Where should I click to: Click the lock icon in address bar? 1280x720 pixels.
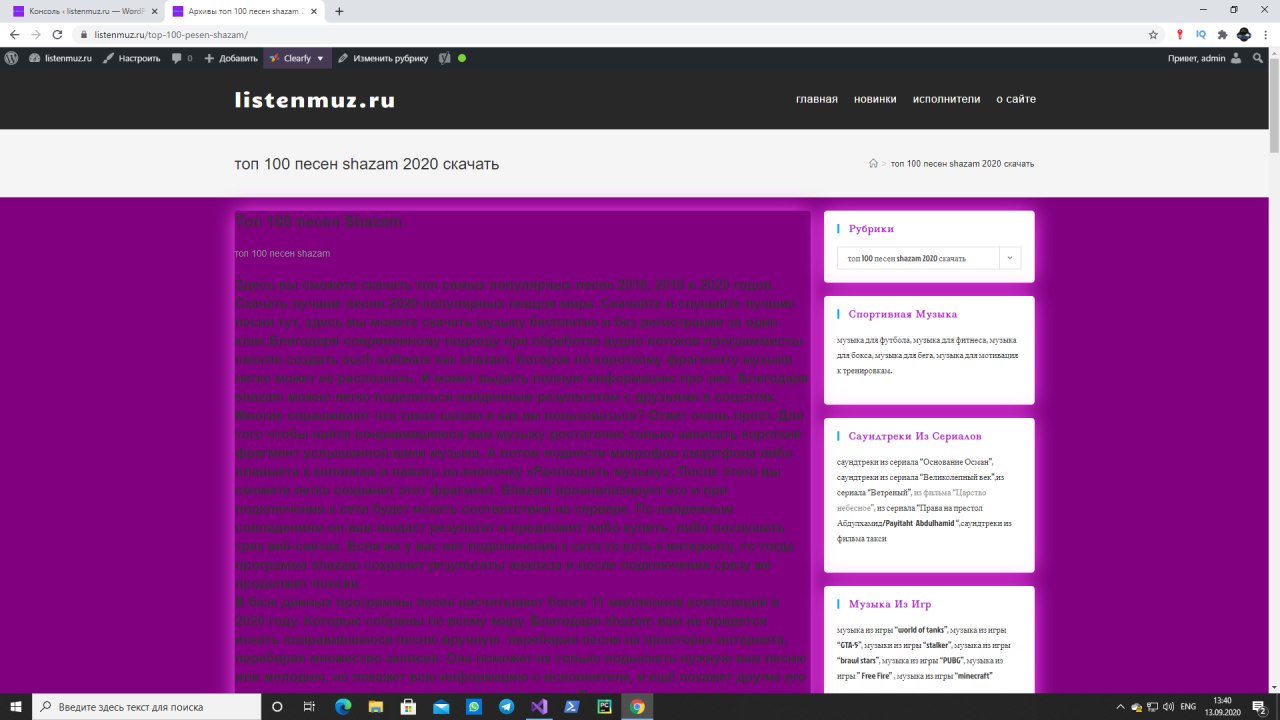(84, 34)
